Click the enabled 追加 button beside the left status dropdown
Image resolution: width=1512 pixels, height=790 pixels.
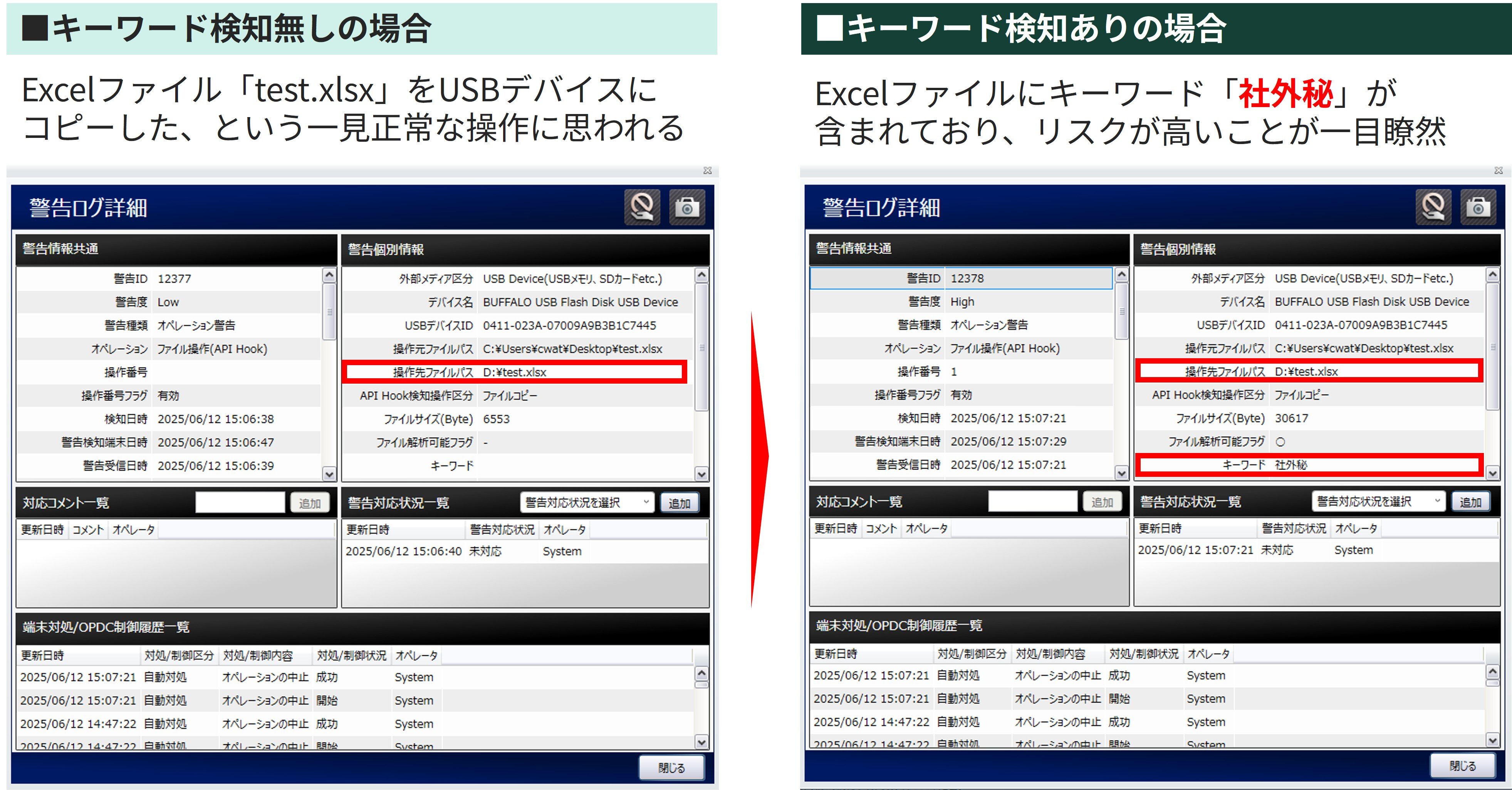tap(680, 503)
